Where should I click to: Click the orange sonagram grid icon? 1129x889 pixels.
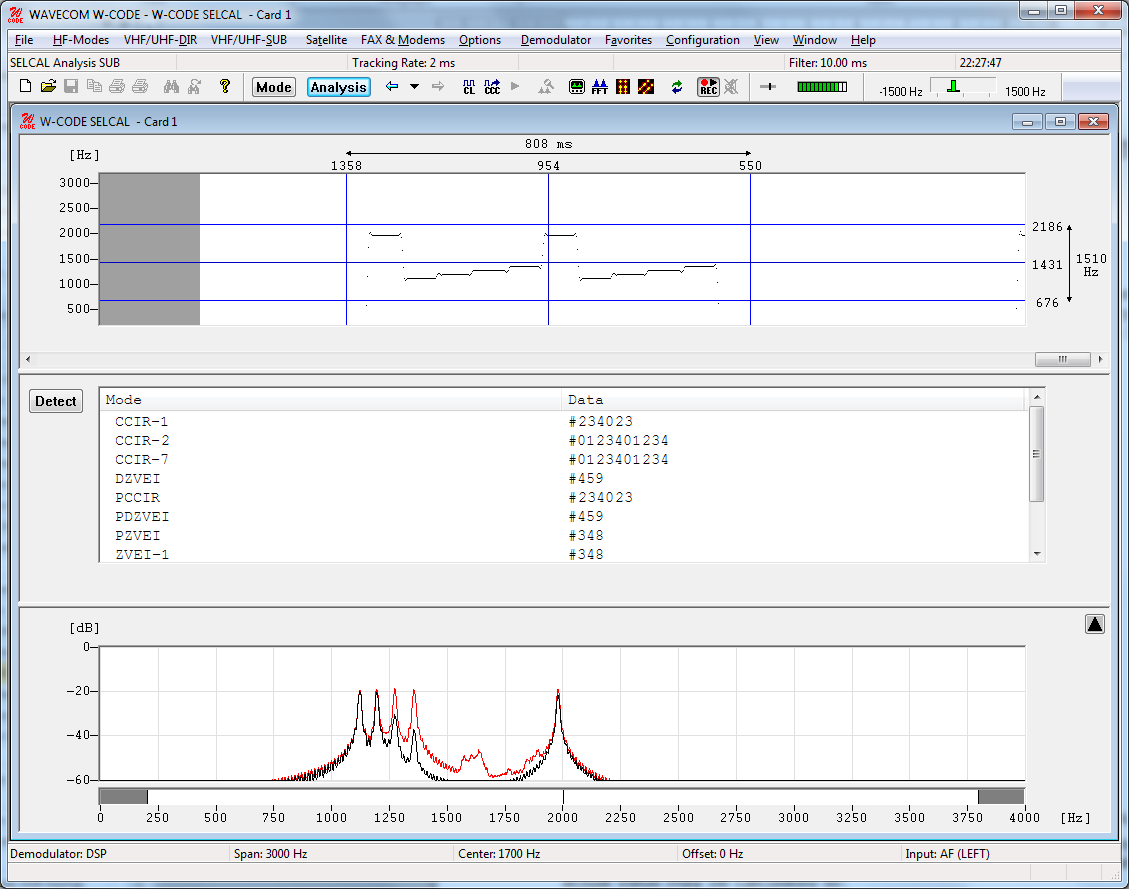(x=623, y=87)
